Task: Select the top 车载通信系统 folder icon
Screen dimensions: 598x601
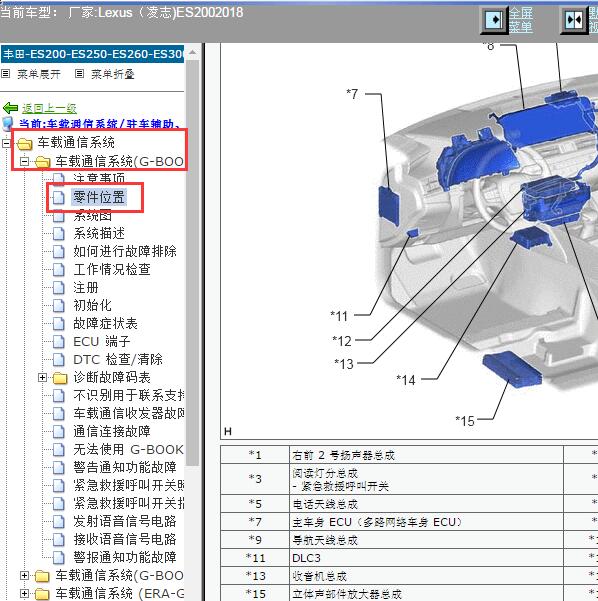Action: point(24,143)
